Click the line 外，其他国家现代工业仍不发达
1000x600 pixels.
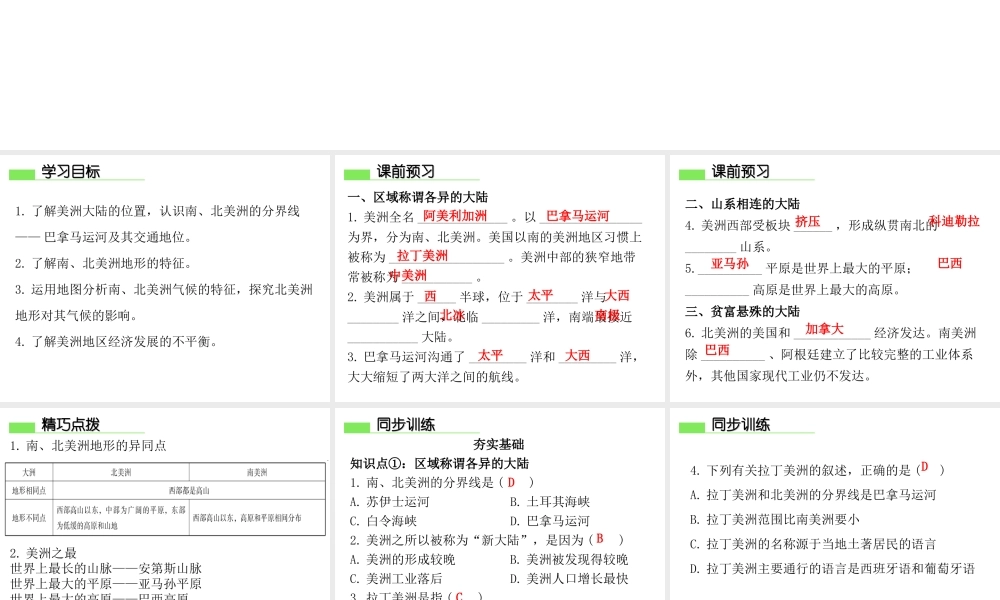point(779,376)
